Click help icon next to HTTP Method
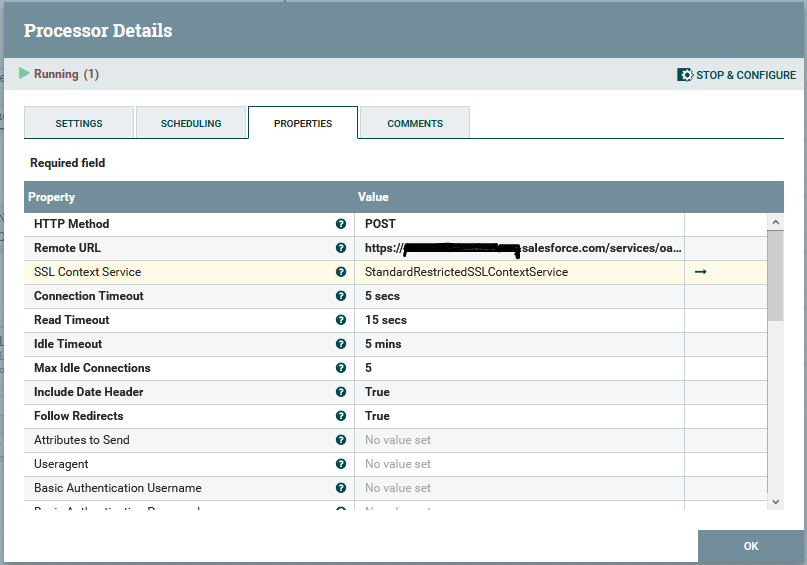The height and width of the screenshot is (565, 807). tap(341, 224)
